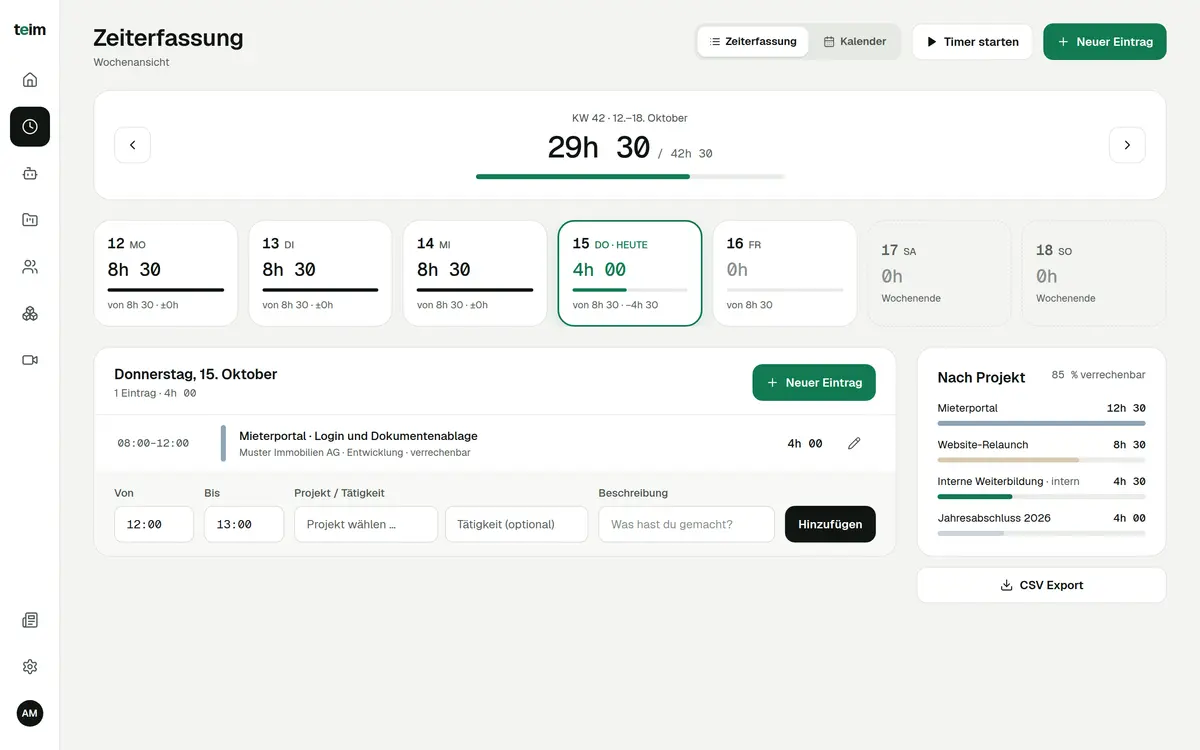The image size is (1200, 750).
Task: Click the 29h 30 weekly total
Action: (x=599, y=148)
